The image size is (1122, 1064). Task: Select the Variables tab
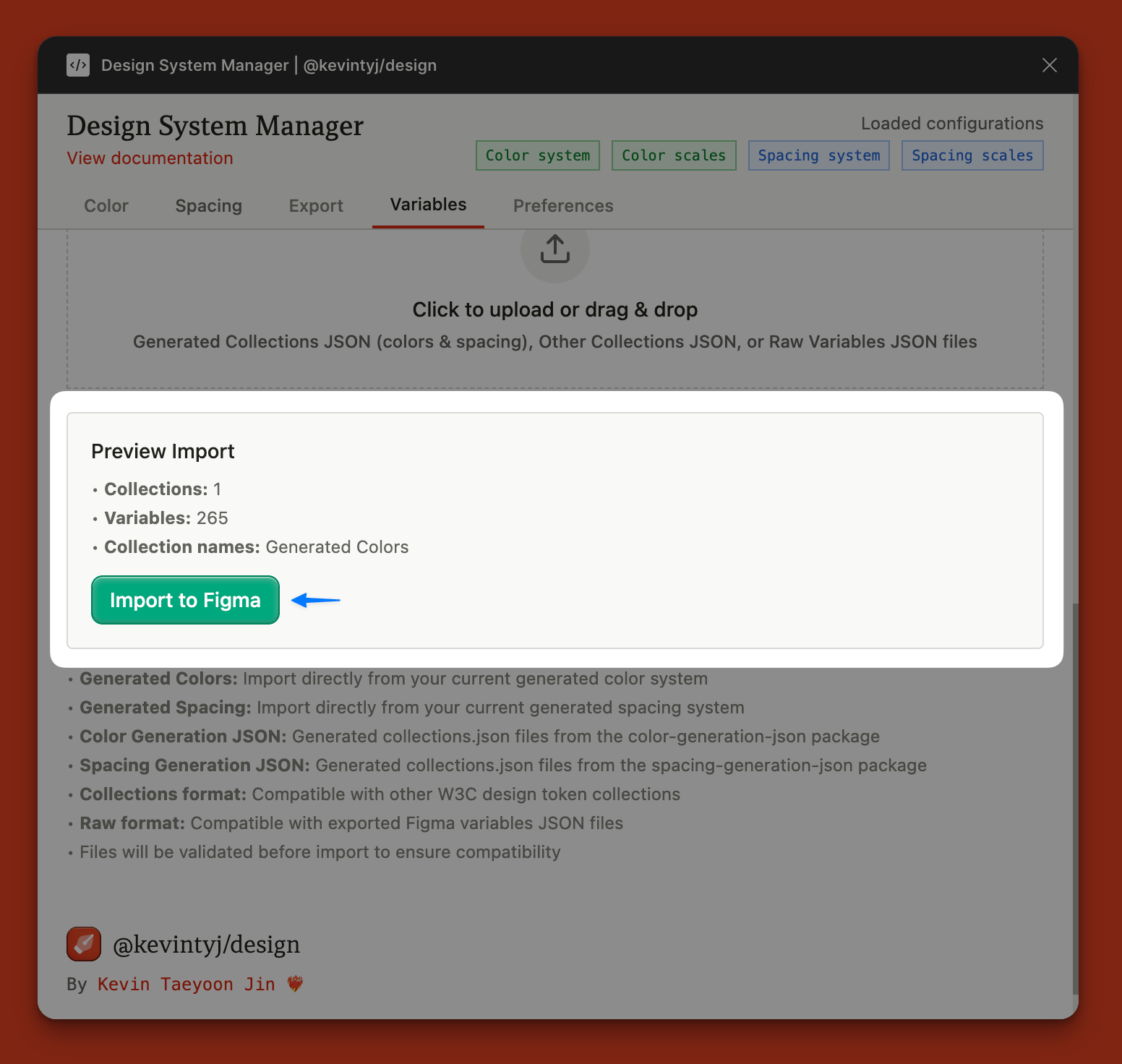428,204
